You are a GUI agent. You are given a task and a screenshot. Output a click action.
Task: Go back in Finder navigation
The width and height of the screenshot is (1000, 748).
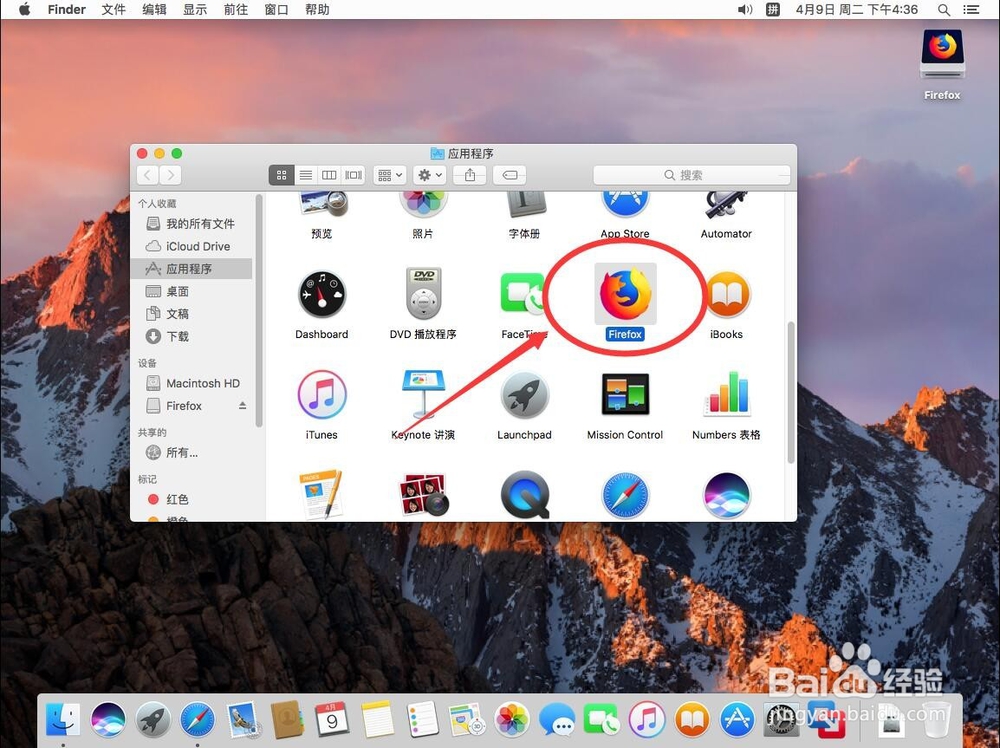[x=148, y=175]
